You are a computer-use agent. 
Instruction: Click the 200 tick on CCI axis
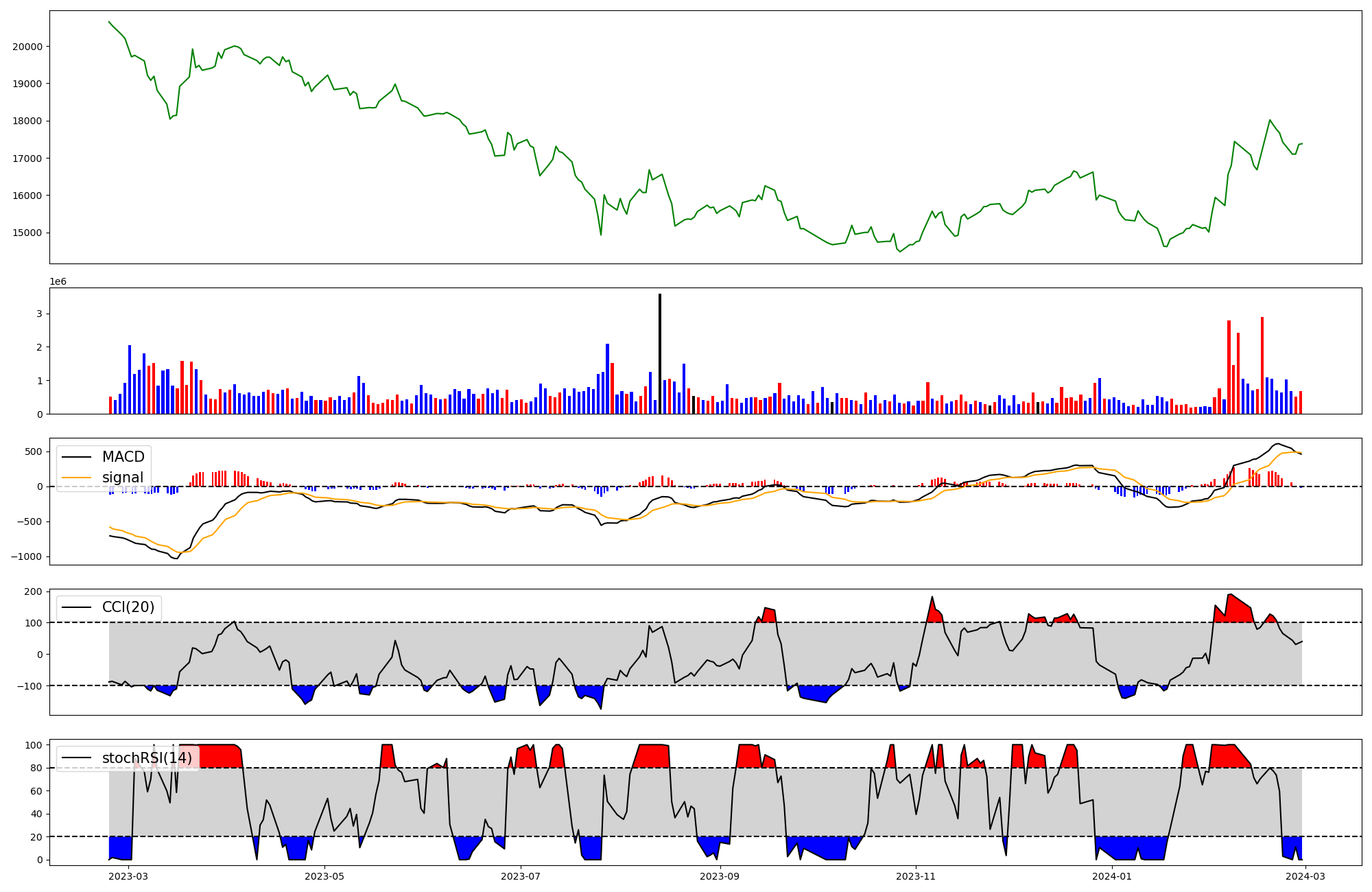coord(34,591)
